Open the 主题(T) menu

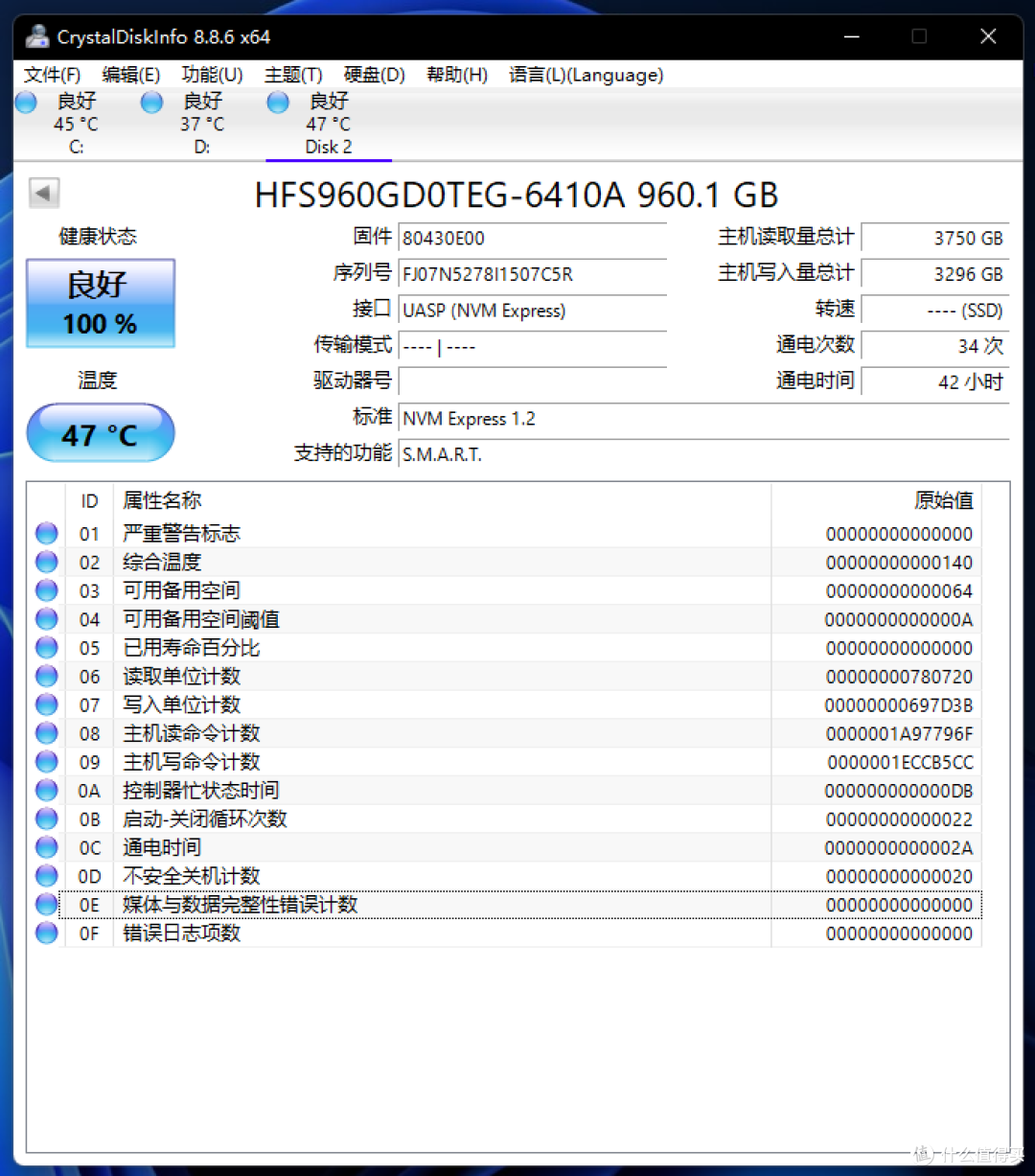pyautogui.click(x=292, y=75)
